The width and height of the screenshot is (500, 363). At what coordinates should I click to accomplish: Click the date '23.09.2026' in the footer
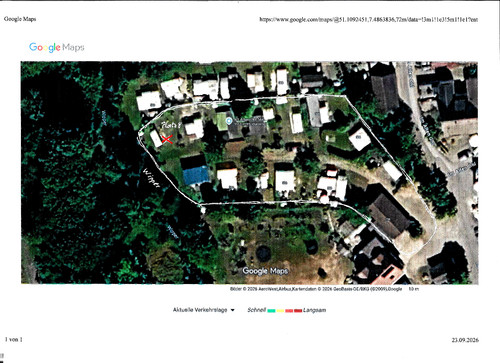[465, 340]
